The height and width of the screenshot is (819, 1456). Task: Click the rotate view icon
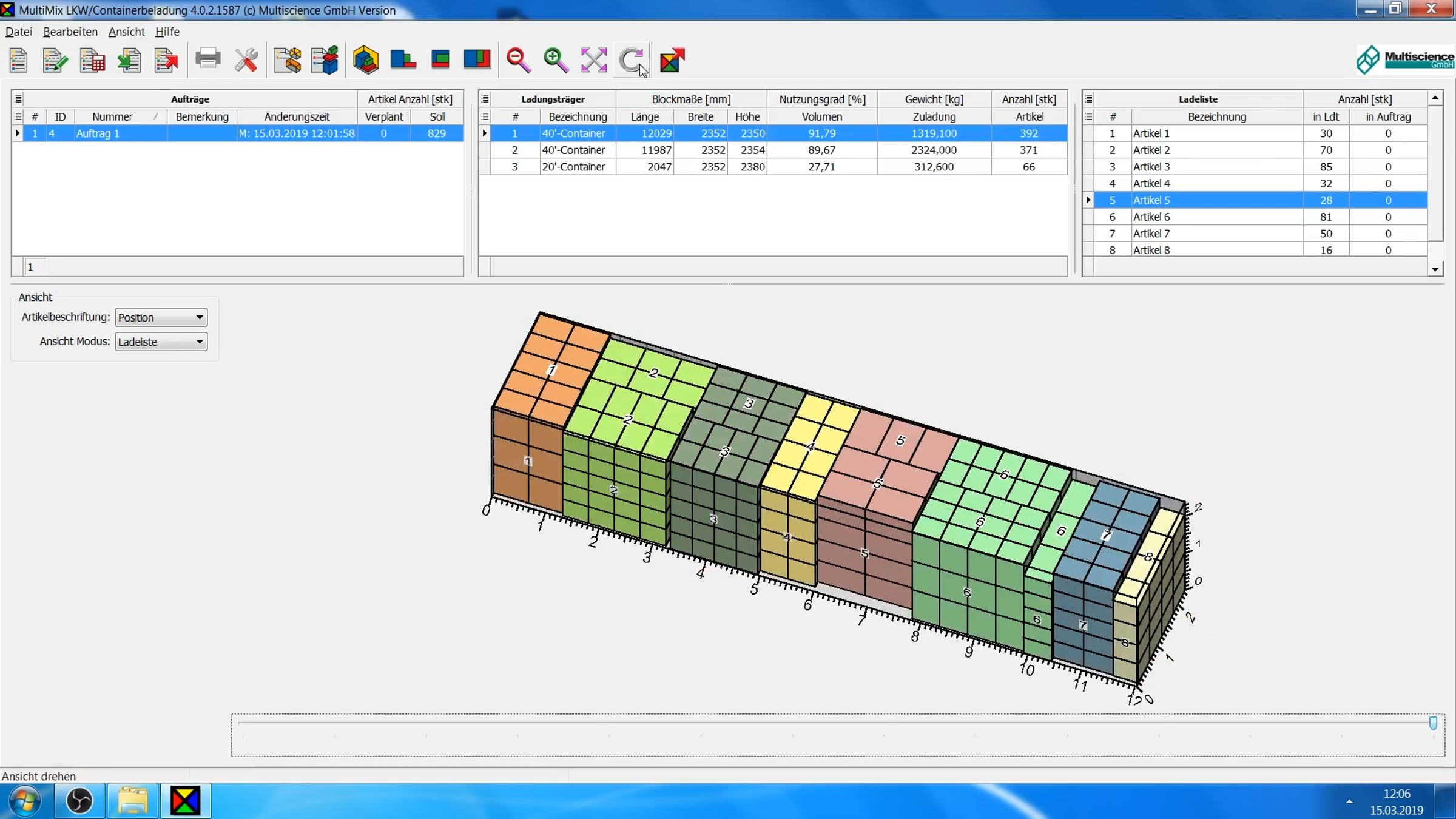pos(632,59)
